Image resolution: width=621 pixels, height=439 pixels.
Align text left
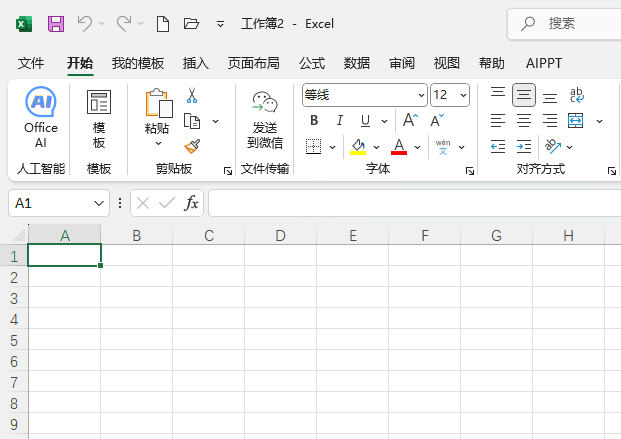coord(498,121)
